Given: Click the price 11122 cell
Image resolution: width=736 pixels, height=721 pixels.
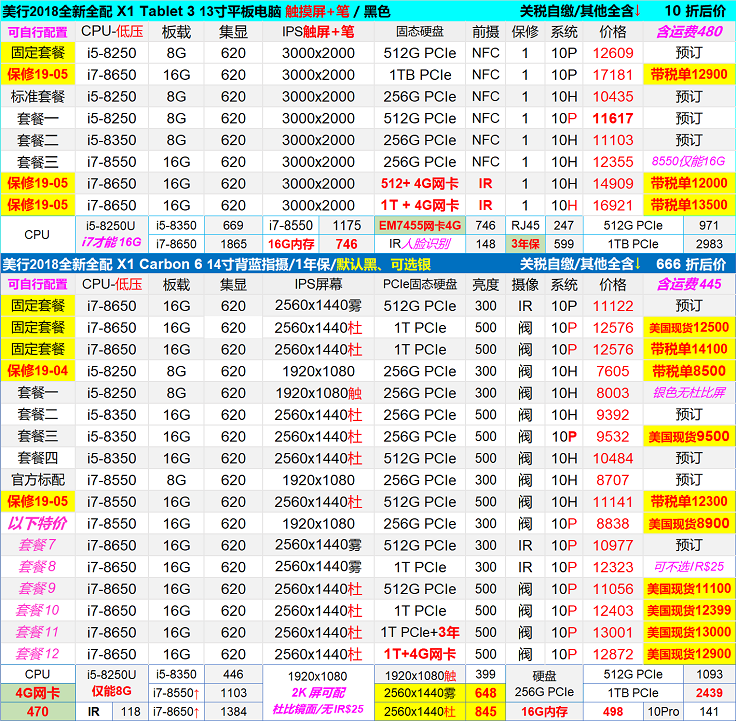Looking at the screenshot, I should click(x=613, y=306).
